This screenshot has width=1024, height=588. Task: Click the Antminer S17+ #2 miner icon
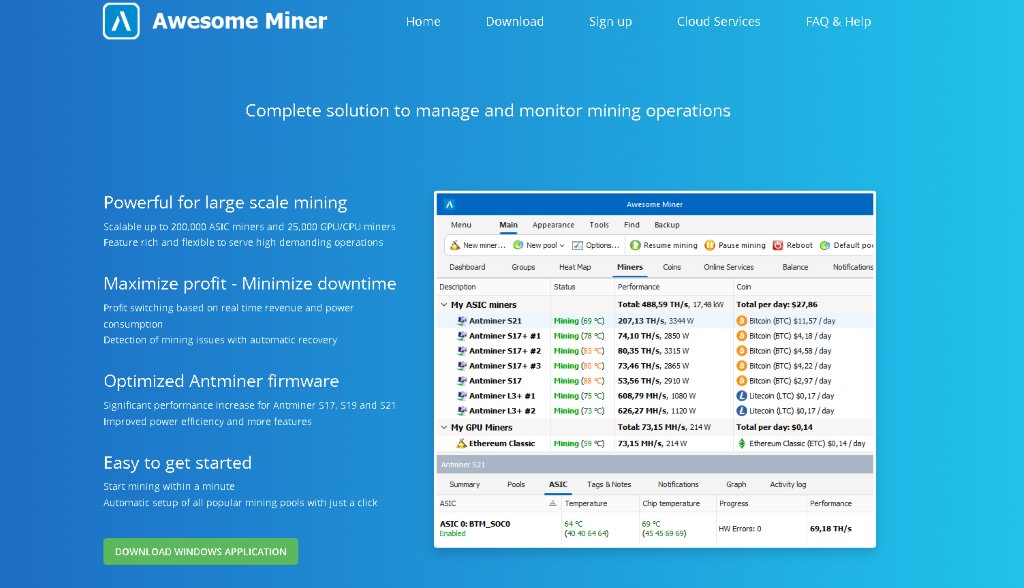pyautogui.click(x=462, y=351)
